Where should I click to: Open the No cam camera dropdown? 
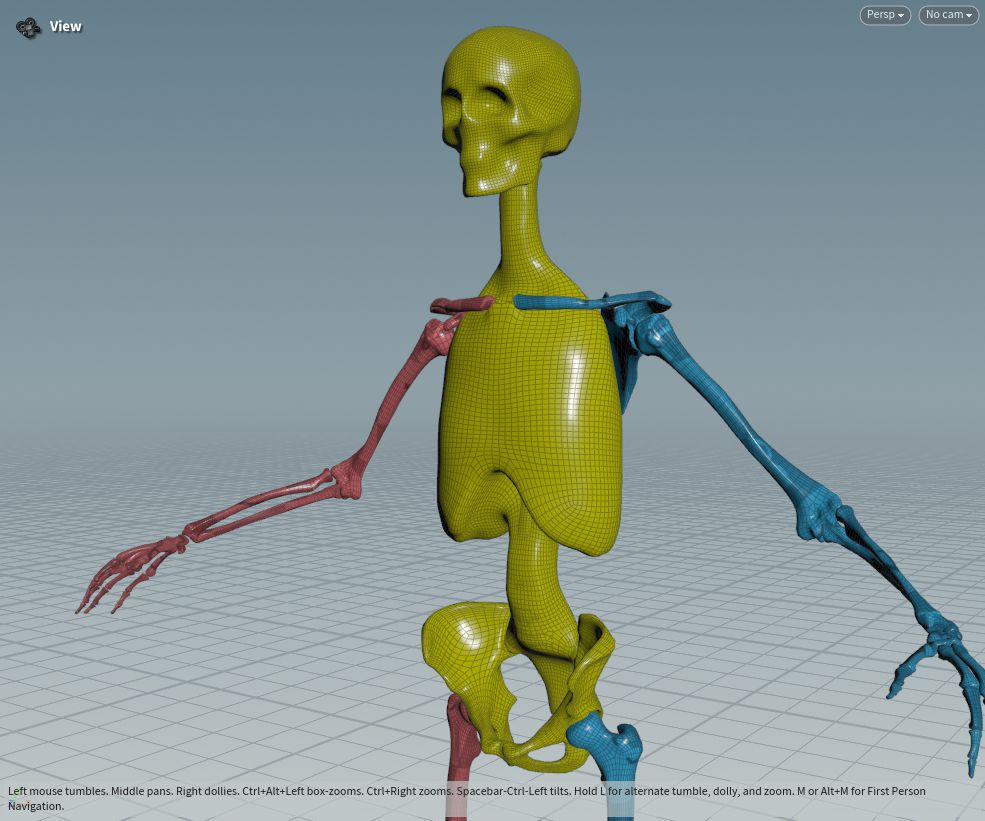pyautogui.click(x=948, y=15)
